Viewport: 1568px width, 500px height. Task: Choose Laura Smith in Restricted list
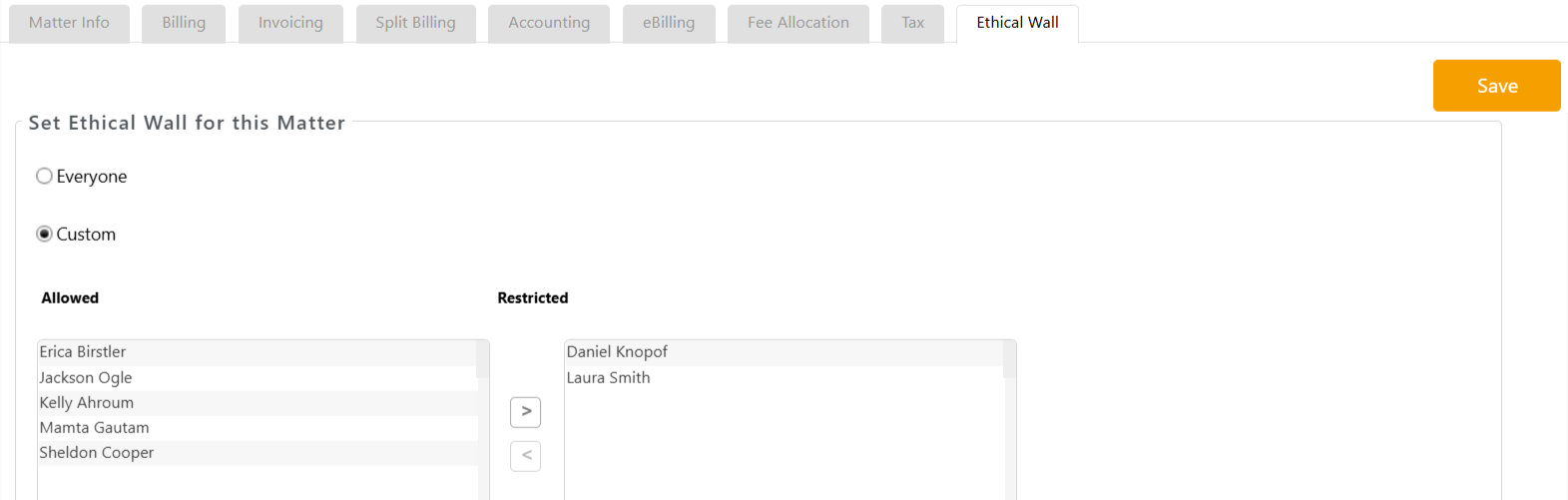608,378
